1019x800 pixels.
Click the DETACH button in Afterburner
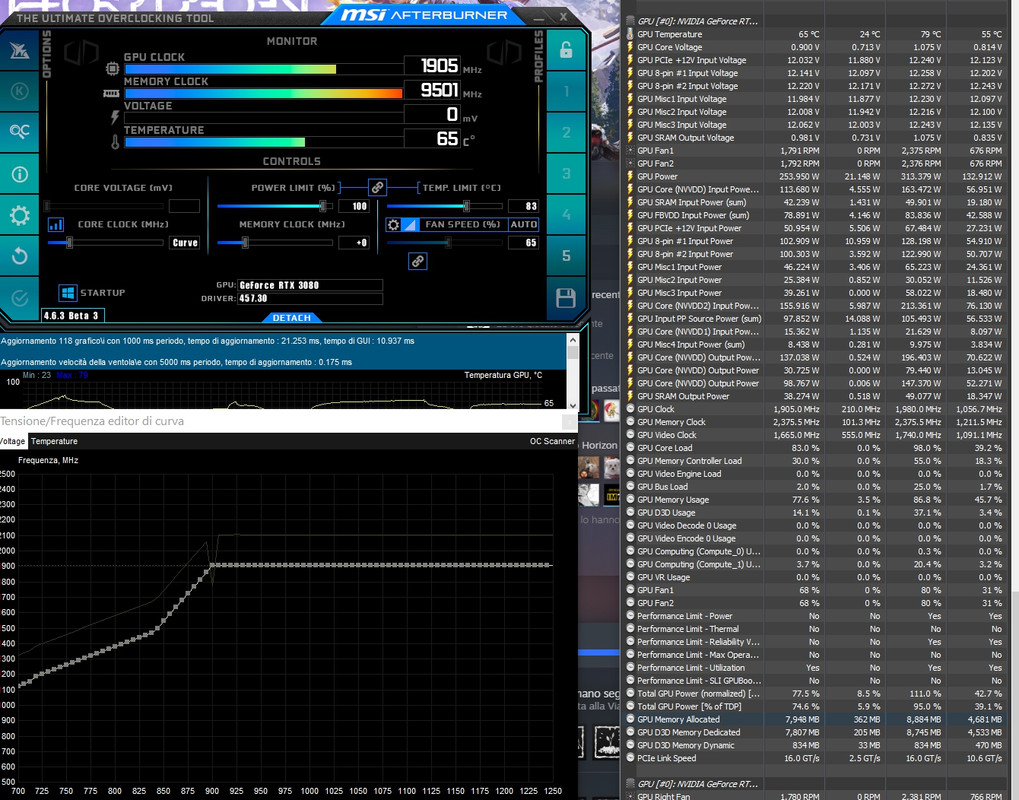(292, 318)
